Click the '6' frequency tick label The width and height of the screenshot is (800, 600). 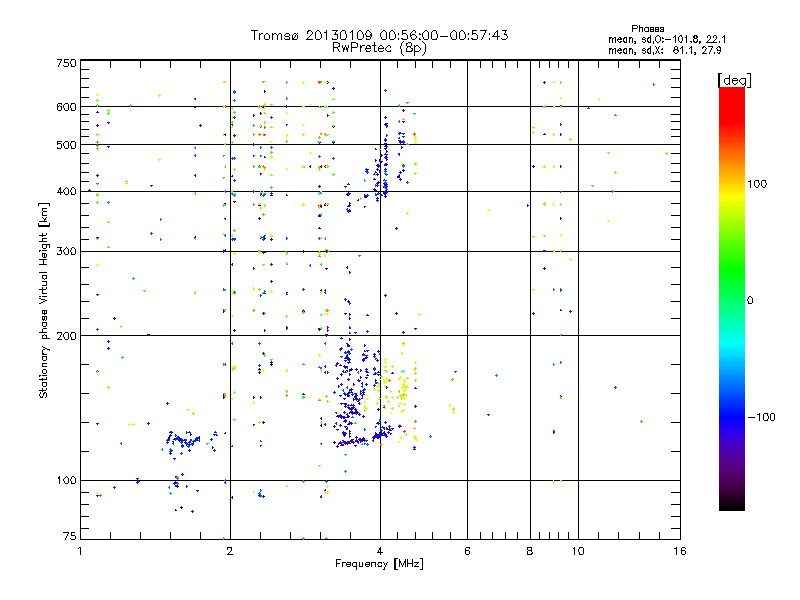[467, 551]
